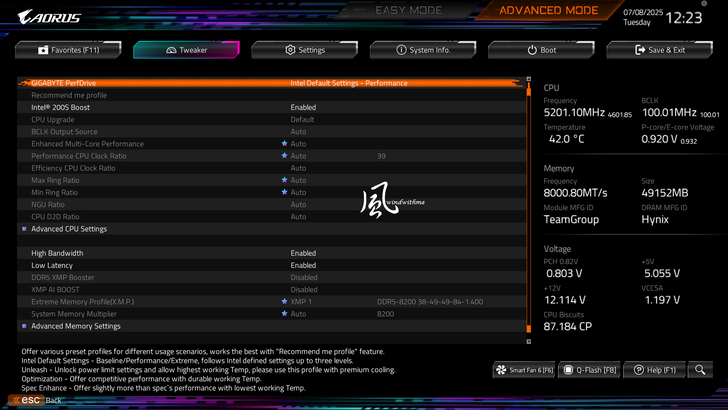Click the esc Back button
This screenshot has width=728, height=410.
click(x=36, y=400)
